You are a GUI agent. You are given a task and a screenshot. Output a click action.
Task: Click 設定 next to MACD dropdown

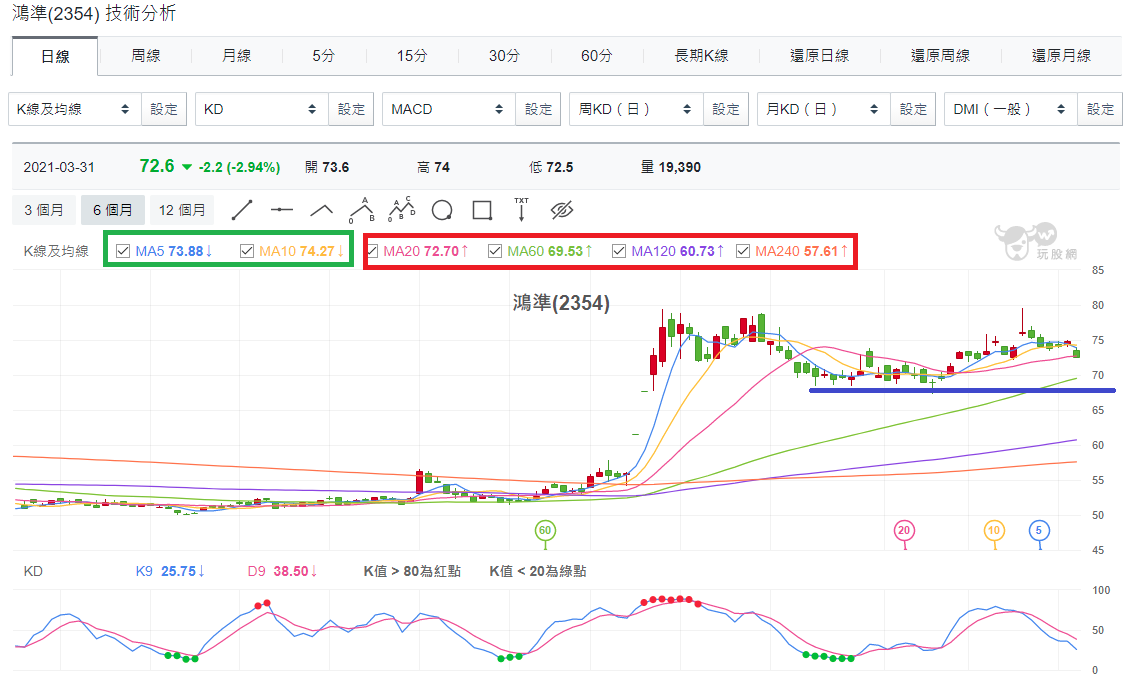click(x=538, y=109)
